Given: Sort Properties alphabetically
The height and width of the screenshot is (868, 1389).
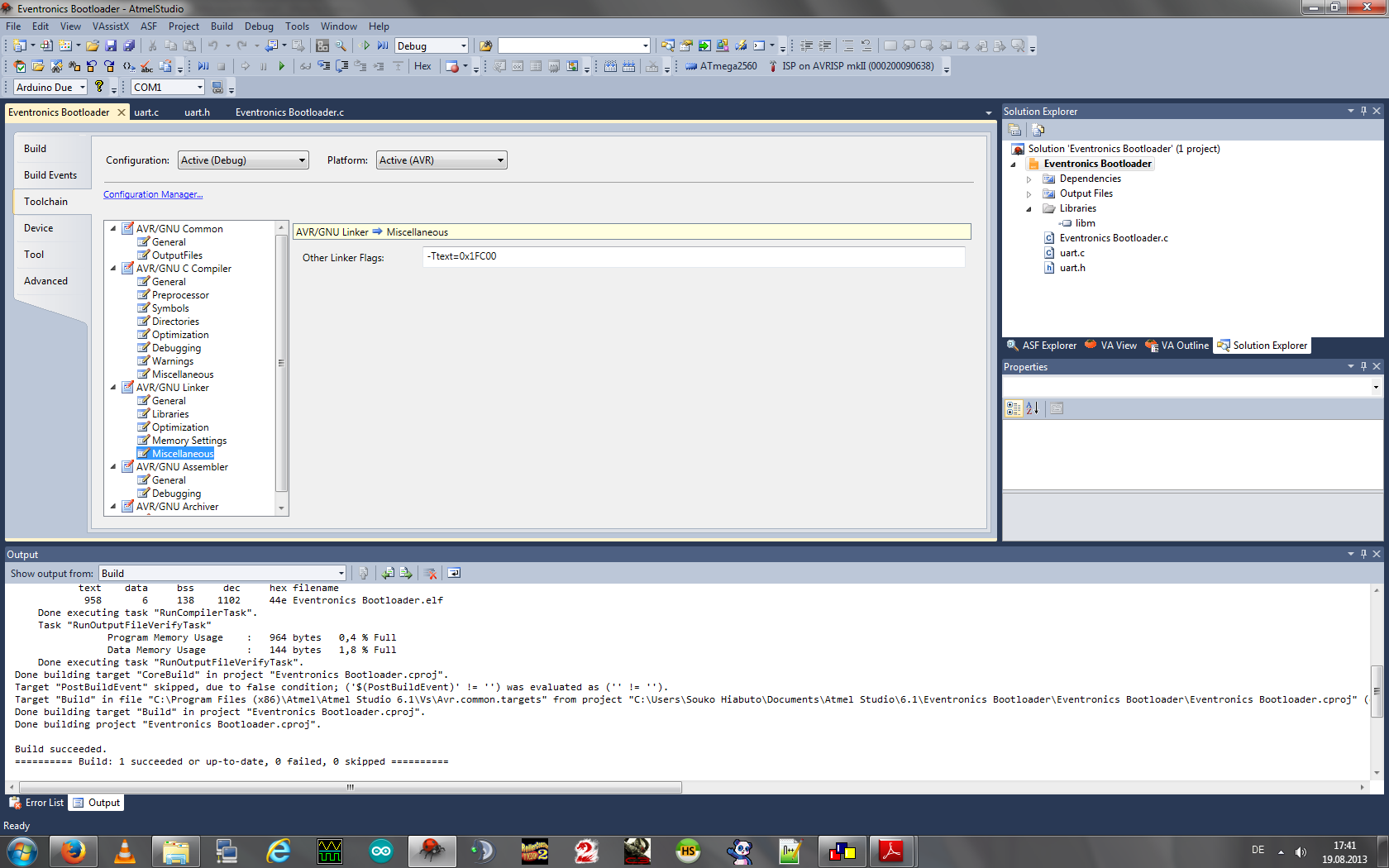Looking at the screenshot, I should 1032,408.
